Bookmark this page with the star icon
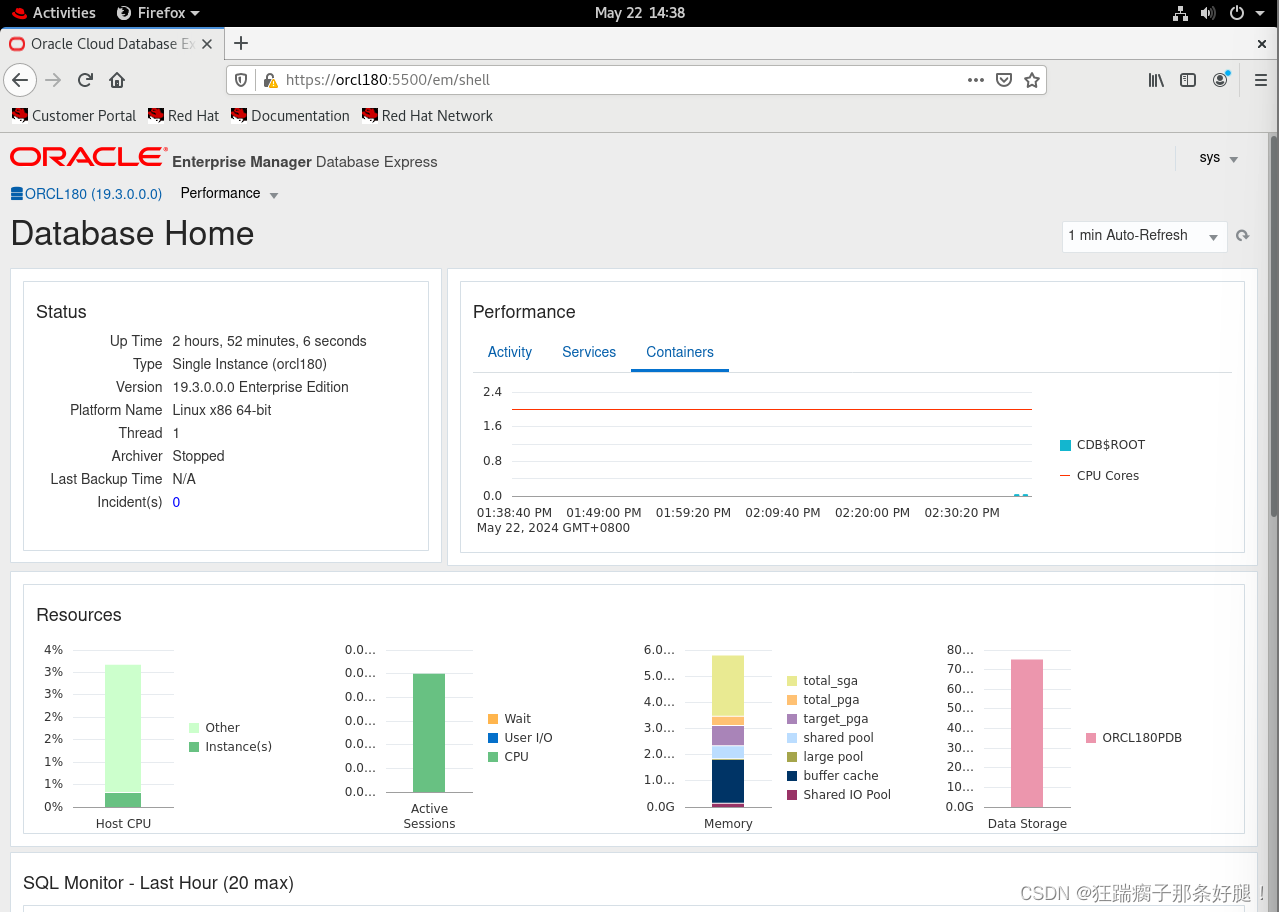 pyautogui.click(x=1032, y=80)
